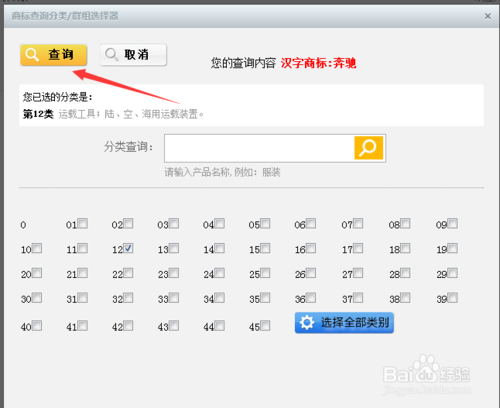Check category 26 checkbox
Image resolution: width=500 pixels, height=408 pixels.
pyautogui.click(x=311, y=273)
